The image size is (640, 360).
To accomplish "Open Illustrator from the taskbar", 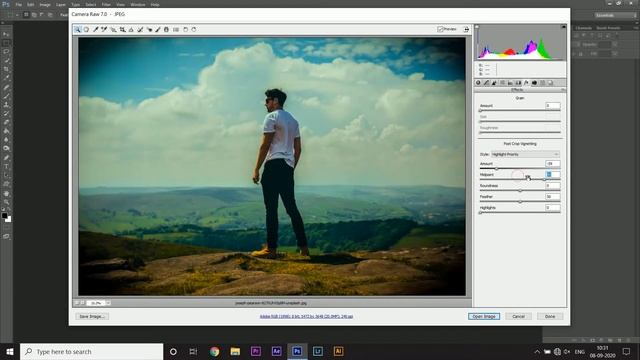I will (x=338, y=351).
